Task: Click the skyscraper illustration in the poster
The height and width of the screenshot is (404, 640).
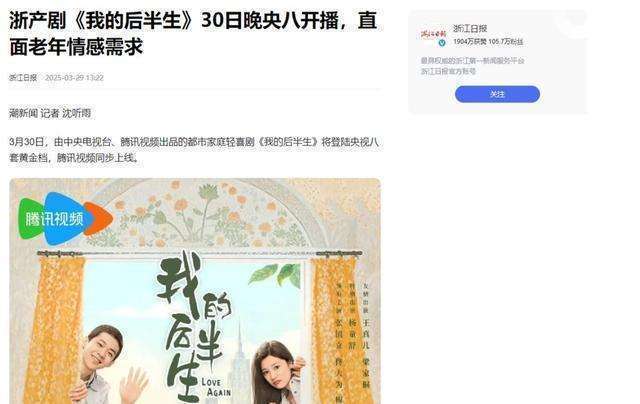Action: (239, 361)
